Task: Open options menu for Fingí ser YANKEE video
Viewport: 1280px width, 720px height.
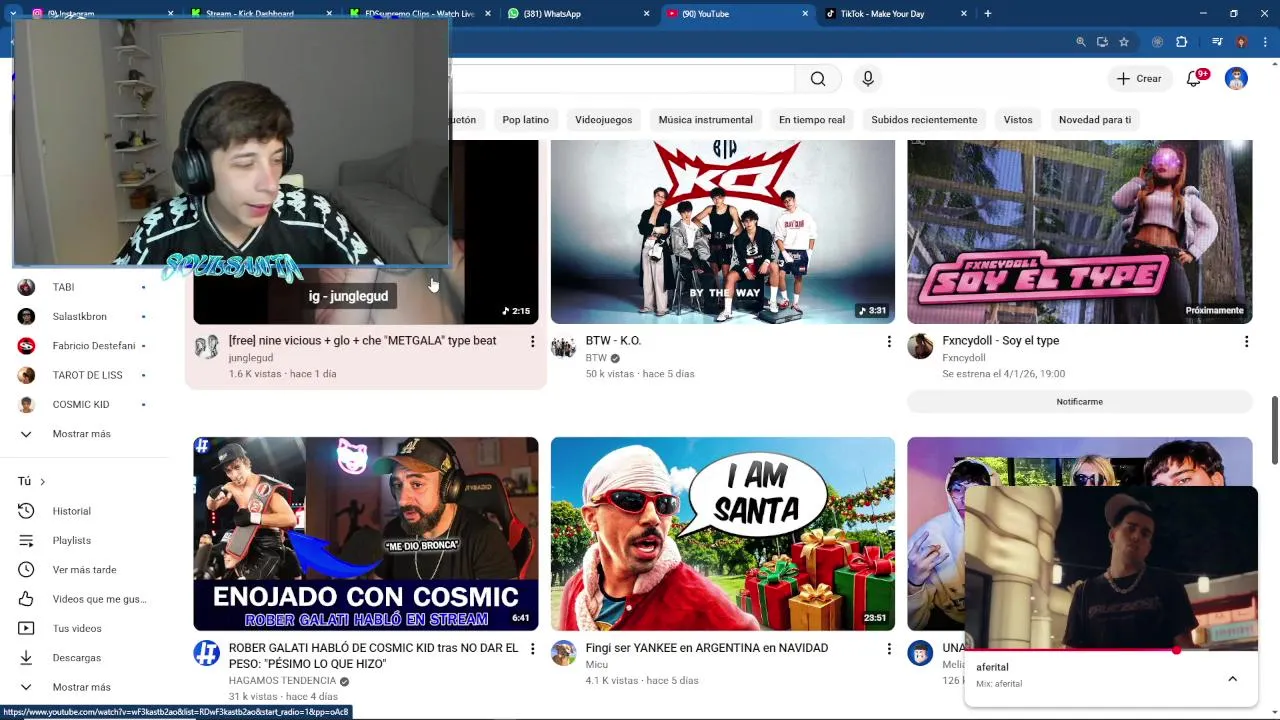Action: click(x=889, y=649)
